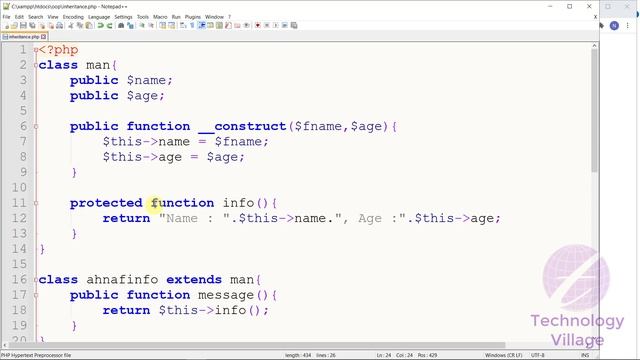Open the Window menu

(x=214, y=17)
